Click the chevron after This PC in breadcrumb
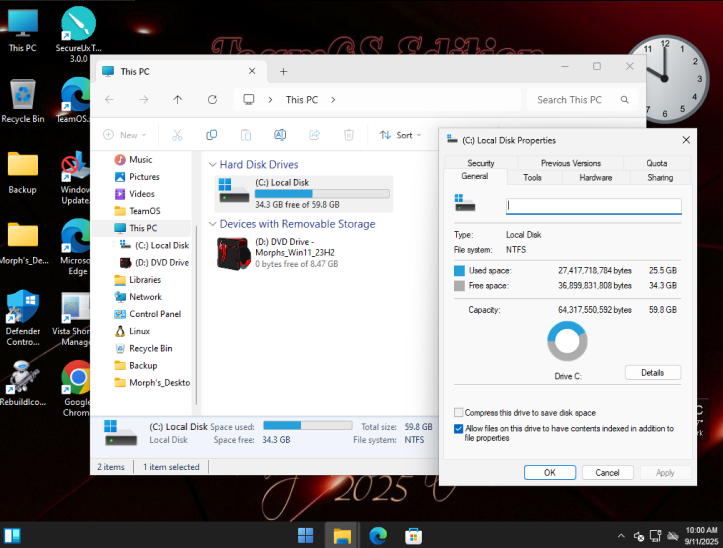 click(x=333, y=100)
